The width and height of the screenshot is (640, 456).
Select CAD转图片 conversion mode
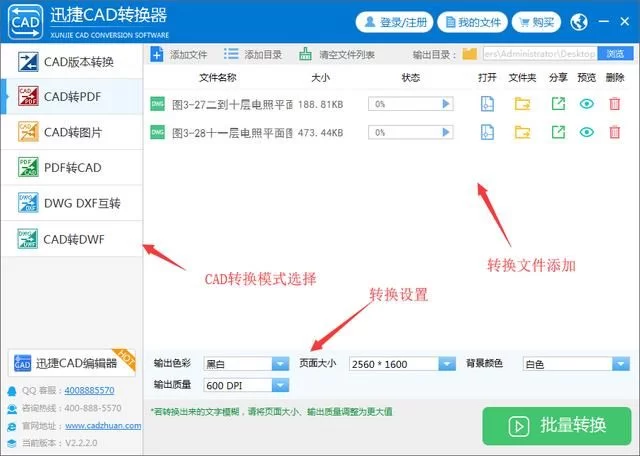coord(72,132)
